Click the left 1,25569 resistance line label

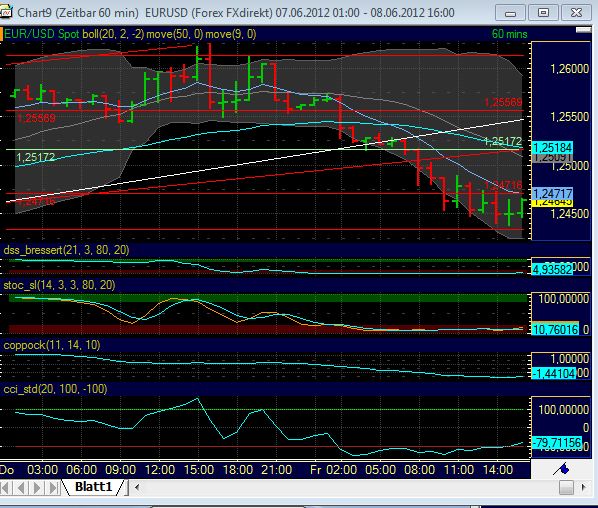point(36,118)
